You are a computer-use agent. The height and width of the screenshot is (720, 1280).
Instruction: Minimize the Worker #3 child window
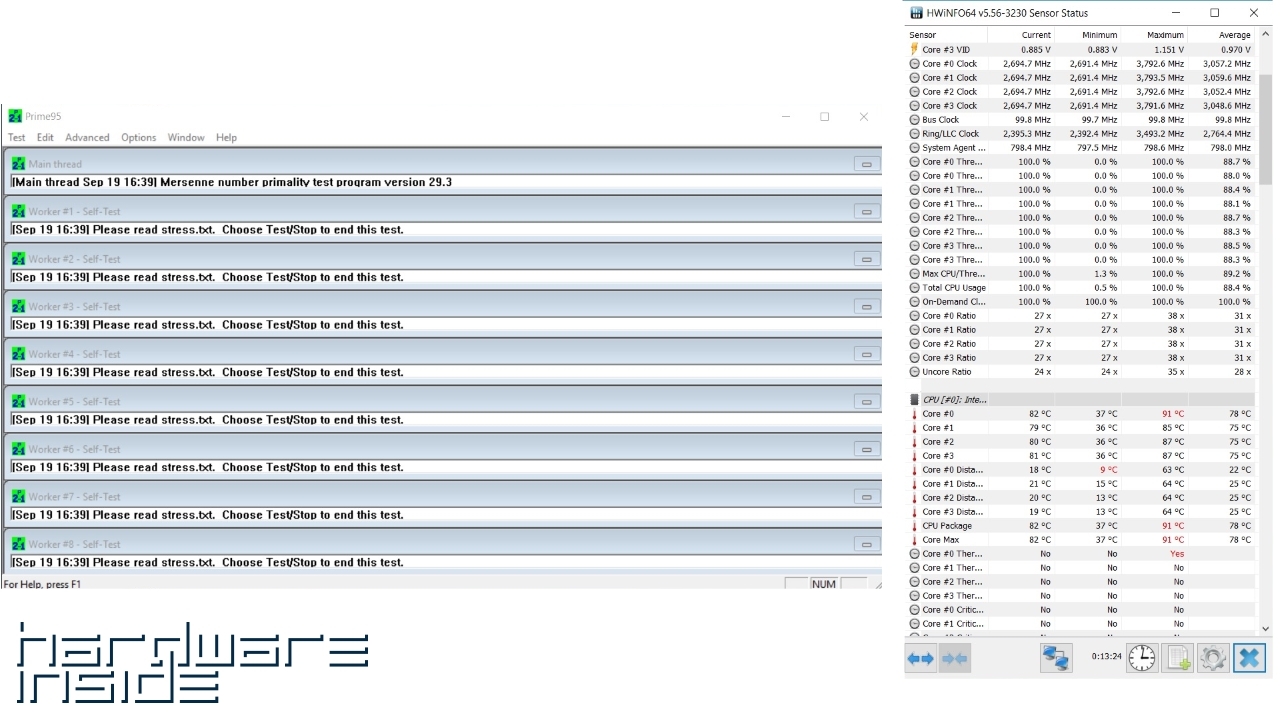coord(866,306)
